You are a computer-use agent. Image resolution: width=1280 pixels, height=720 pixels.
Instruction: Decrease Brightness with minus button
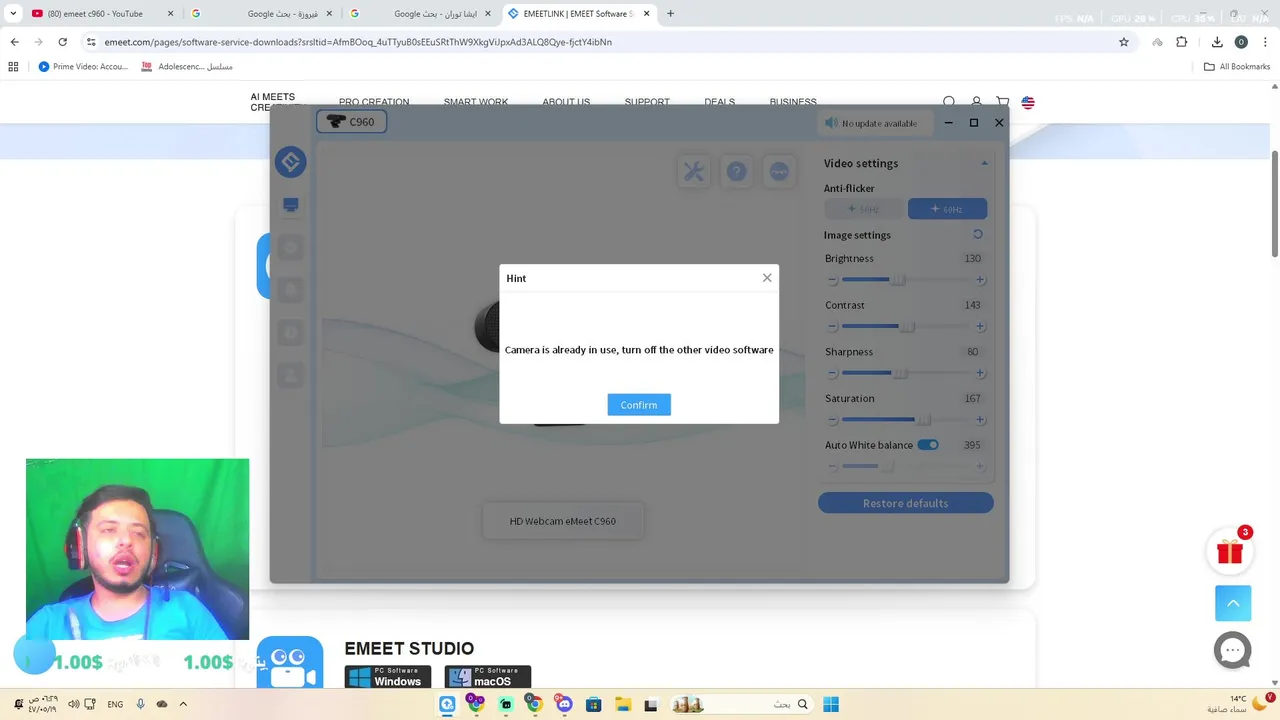pyautogui.click(x=832, y=280)
